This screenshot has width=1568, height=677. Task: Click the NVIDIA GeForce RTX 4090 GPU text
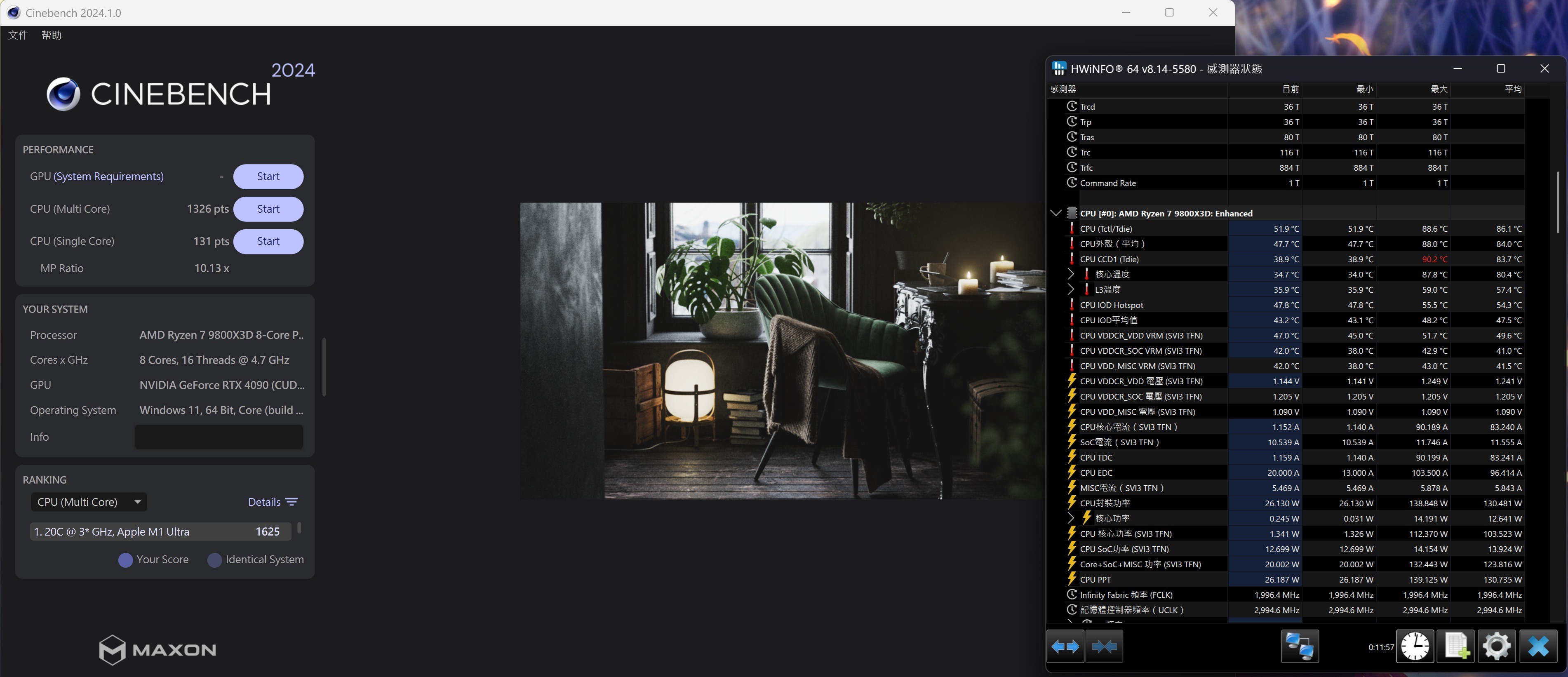[x=221, y=386]
